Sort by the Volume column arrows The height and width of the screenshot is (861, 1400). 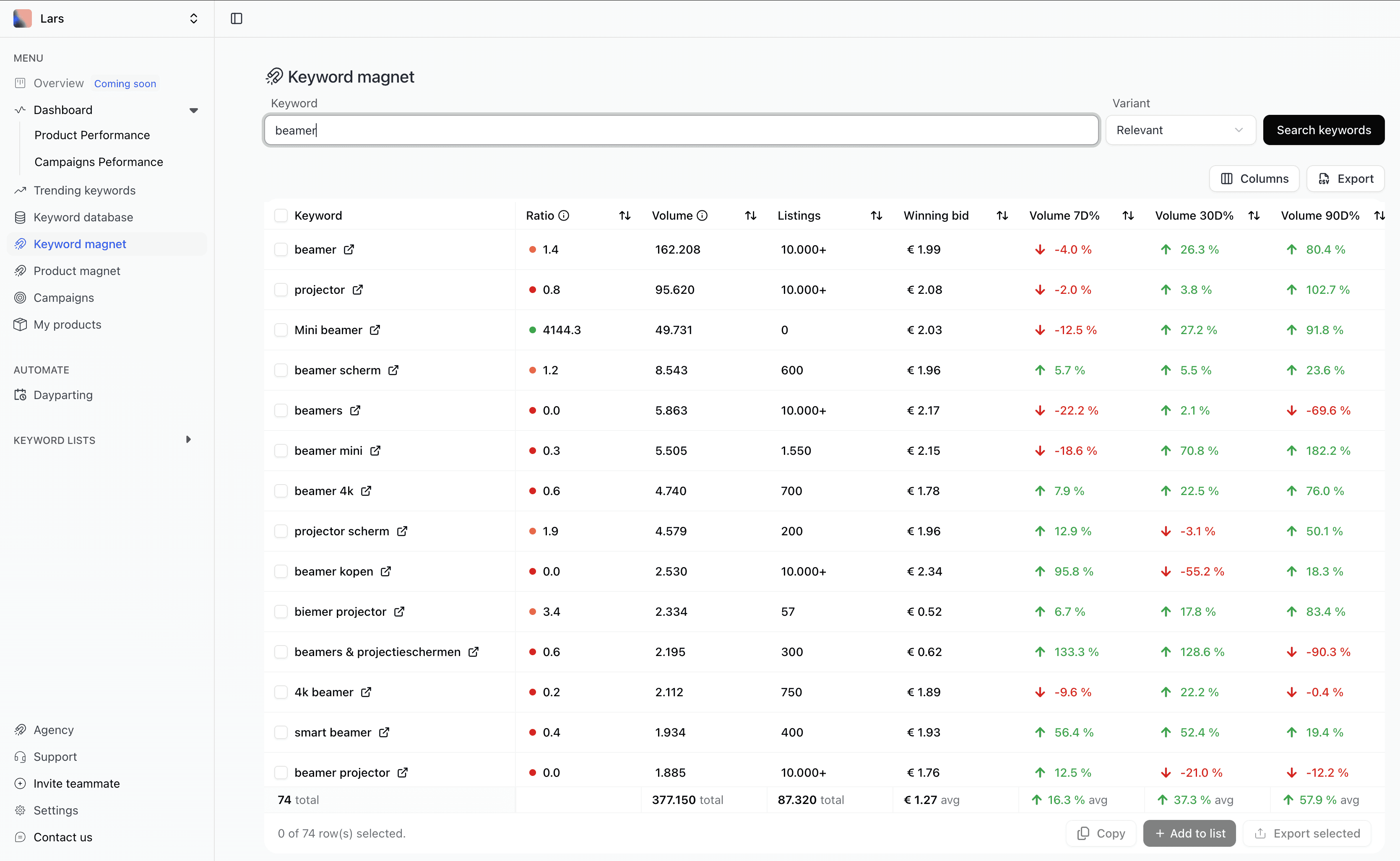coord(750,216)
